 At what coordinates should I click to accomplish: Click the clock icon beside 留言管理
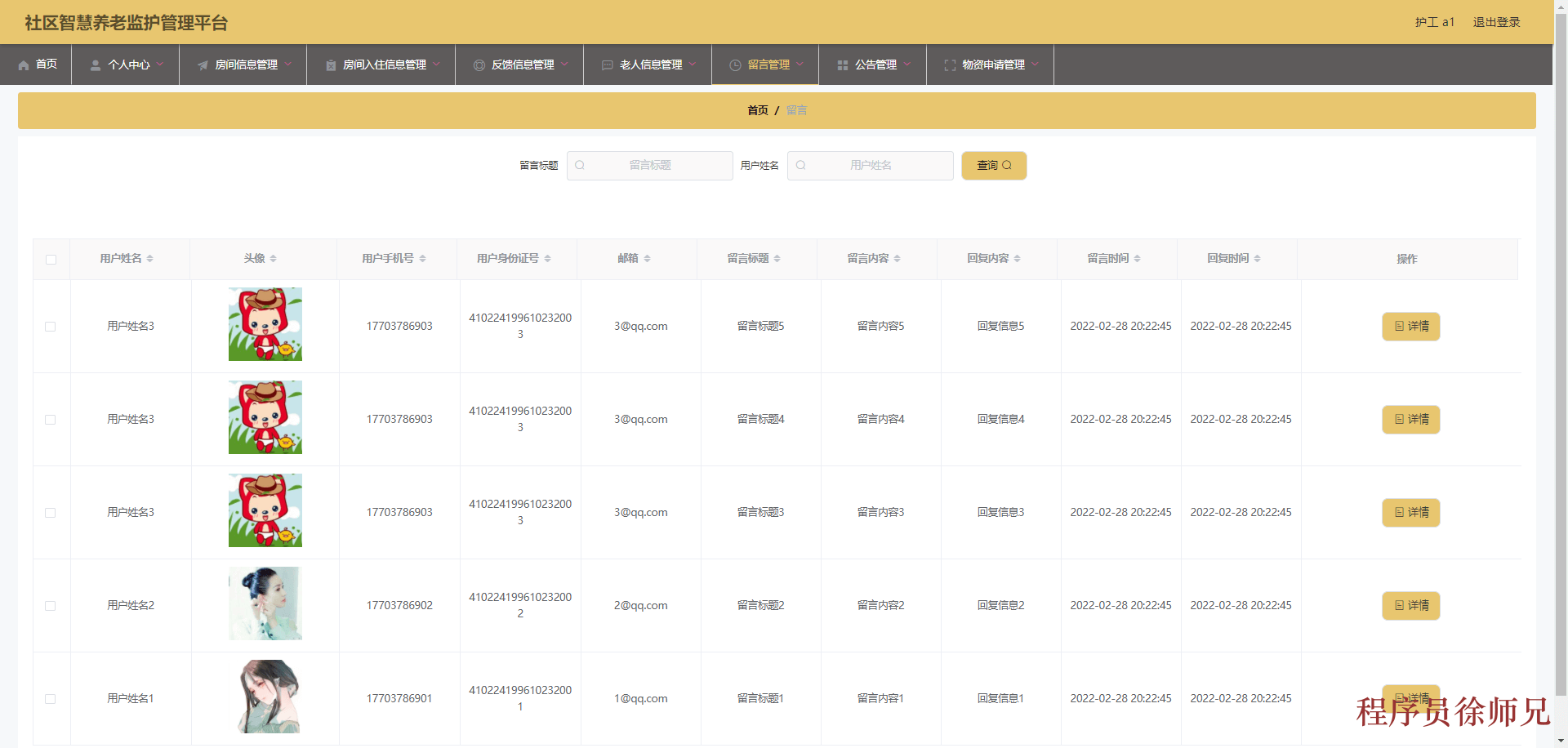(x=735, y=65)
